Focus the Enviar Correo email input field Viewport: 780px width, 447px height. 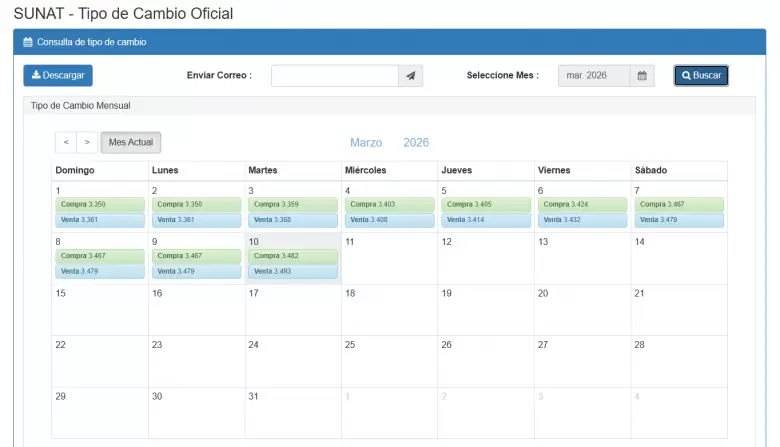pos(335,76)
